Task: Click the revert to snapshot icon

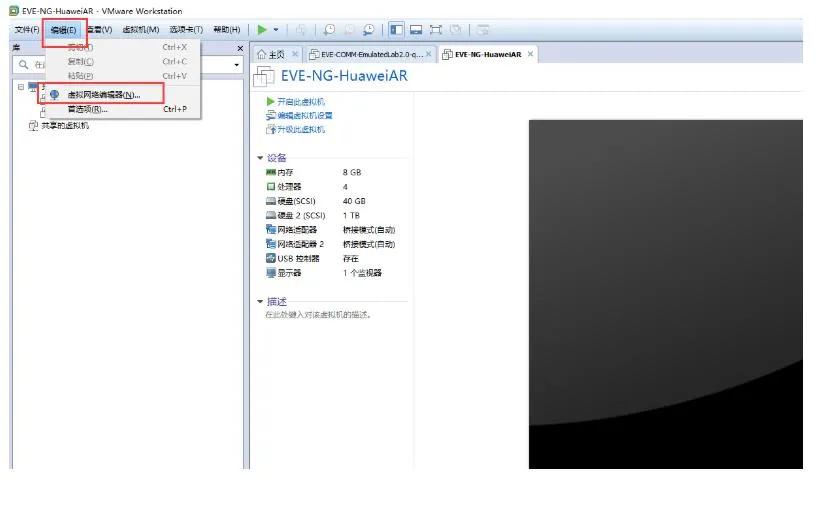Action: [x=349, y=30]
